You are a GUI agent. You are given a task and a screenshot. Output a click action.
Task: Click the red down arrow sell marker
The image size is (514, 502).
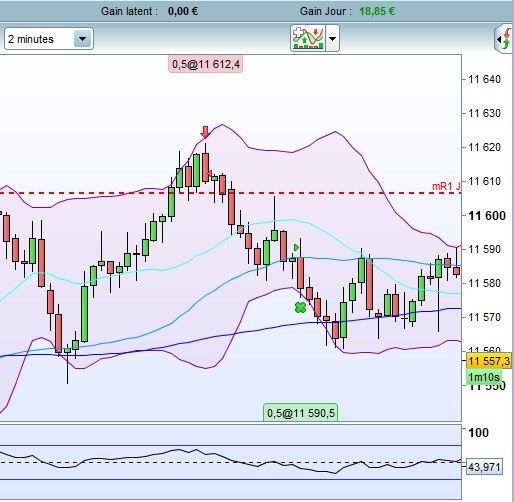pos(205,132)
